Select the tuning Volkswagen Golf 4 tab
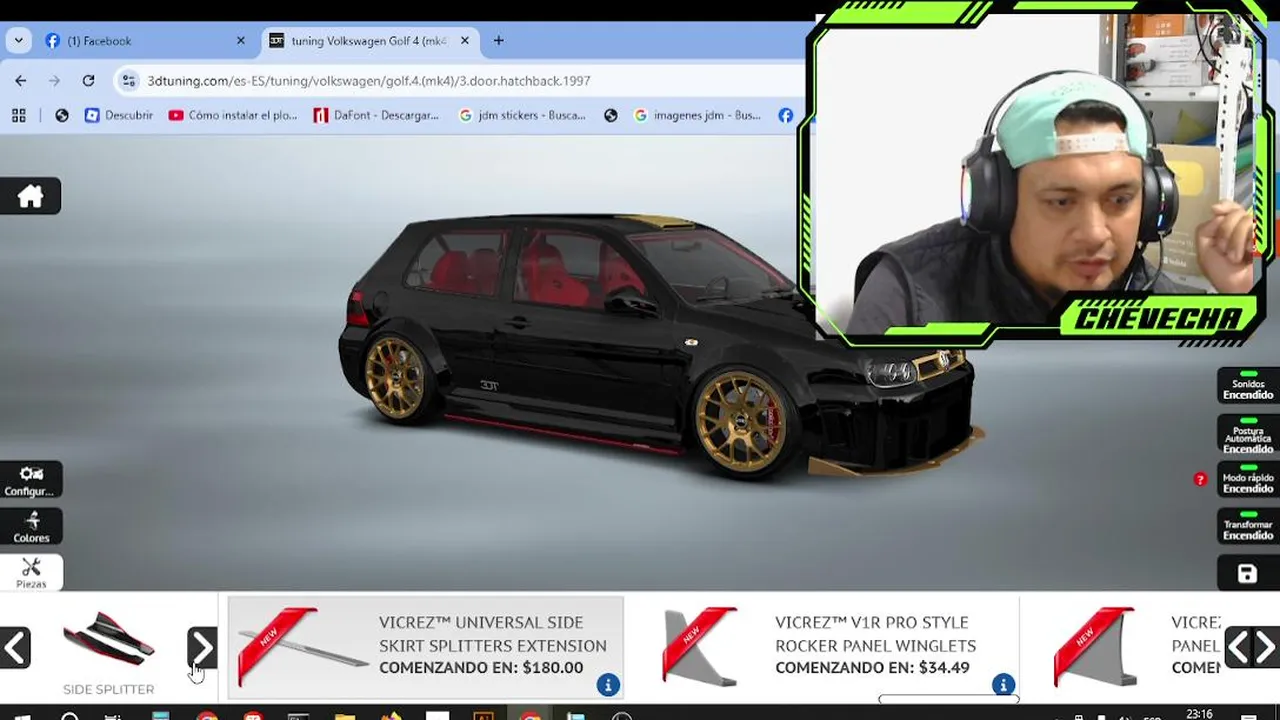This screenshot has width=1280, height=720. (x=369, y=41)
